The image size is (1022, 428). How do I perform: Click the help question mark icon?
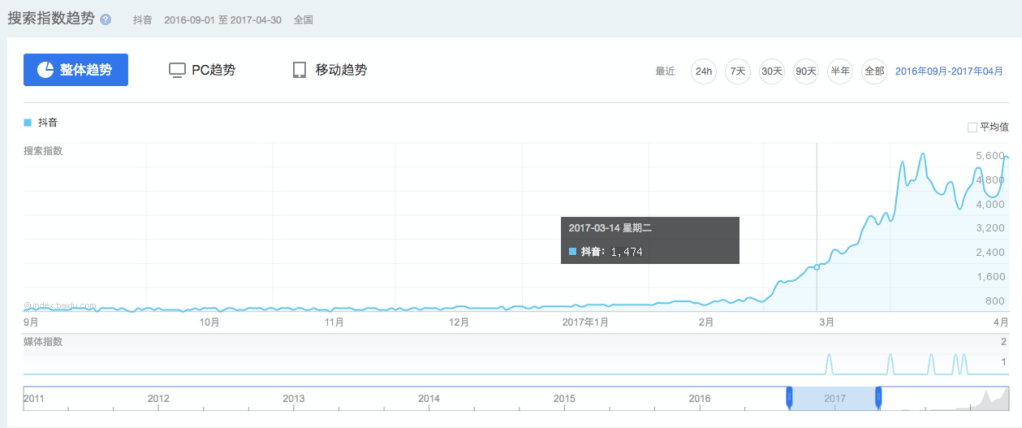click(x=106, y=20)
